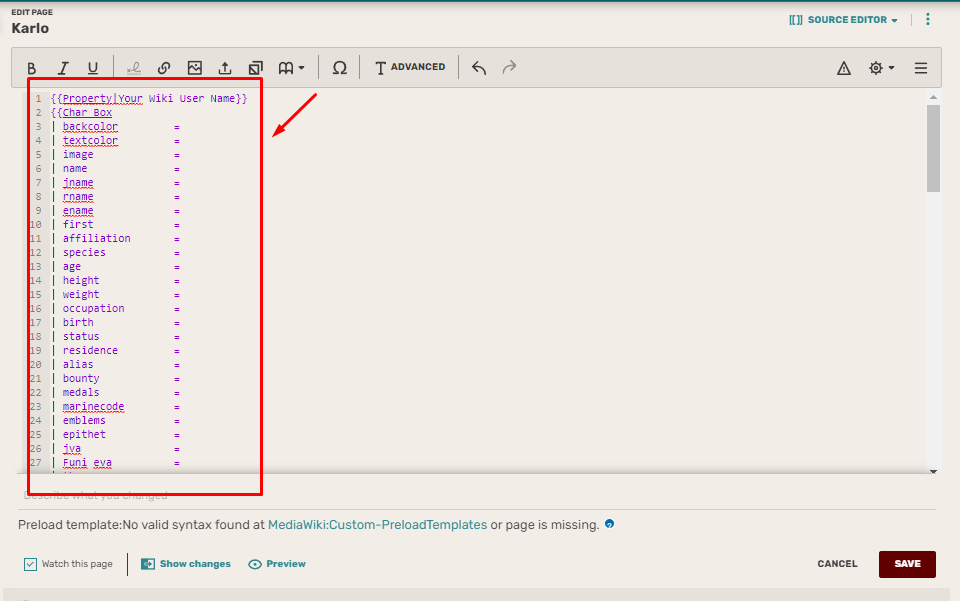Click the 'bounty' parameter text
Screen dimensions: 960x601
coord(81,379)
